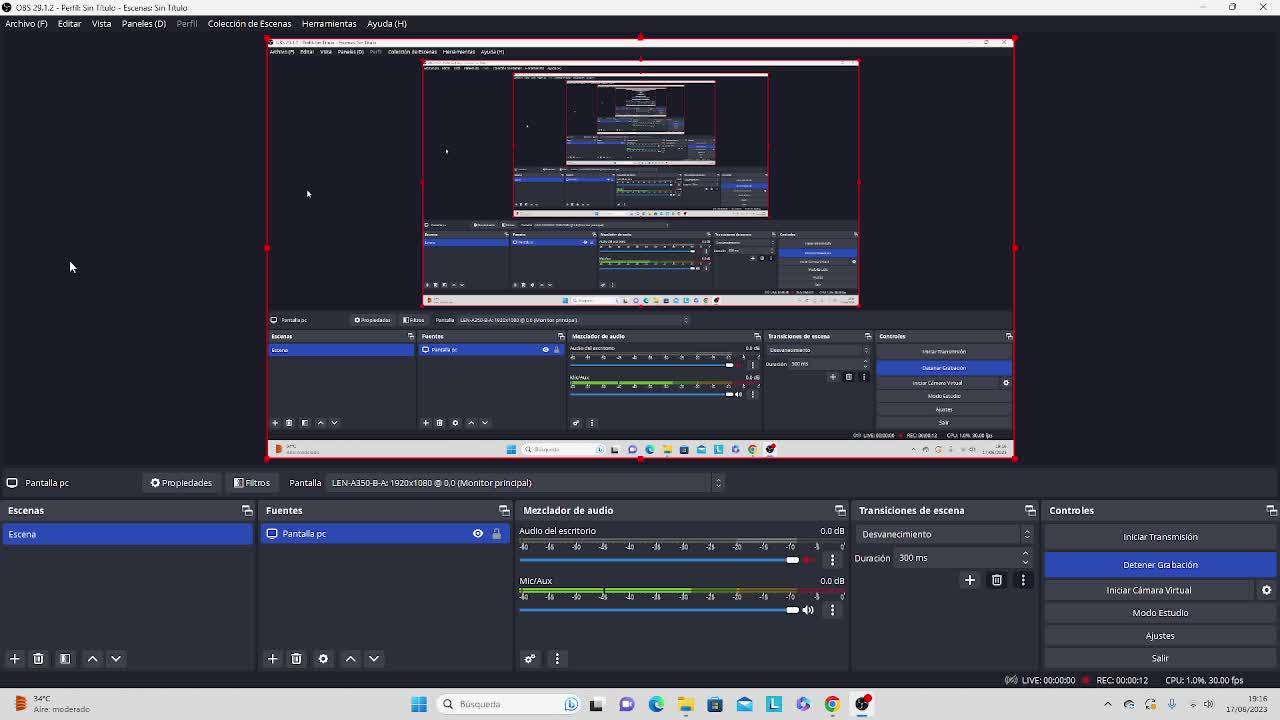This screenshot has height=720, width=1280.
Task: Open source properties gear in Fuentes toolbar
Action: (323, 659)
